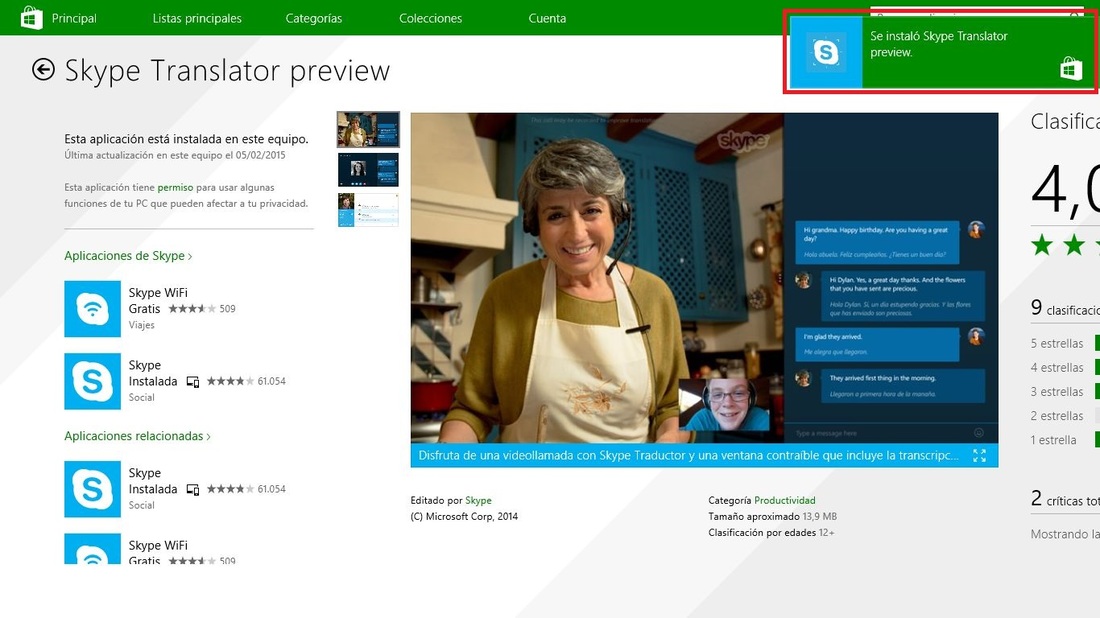
Task: Open the Skype icon under Aplicaciones relacionadas
Action: tap(93, 489)
